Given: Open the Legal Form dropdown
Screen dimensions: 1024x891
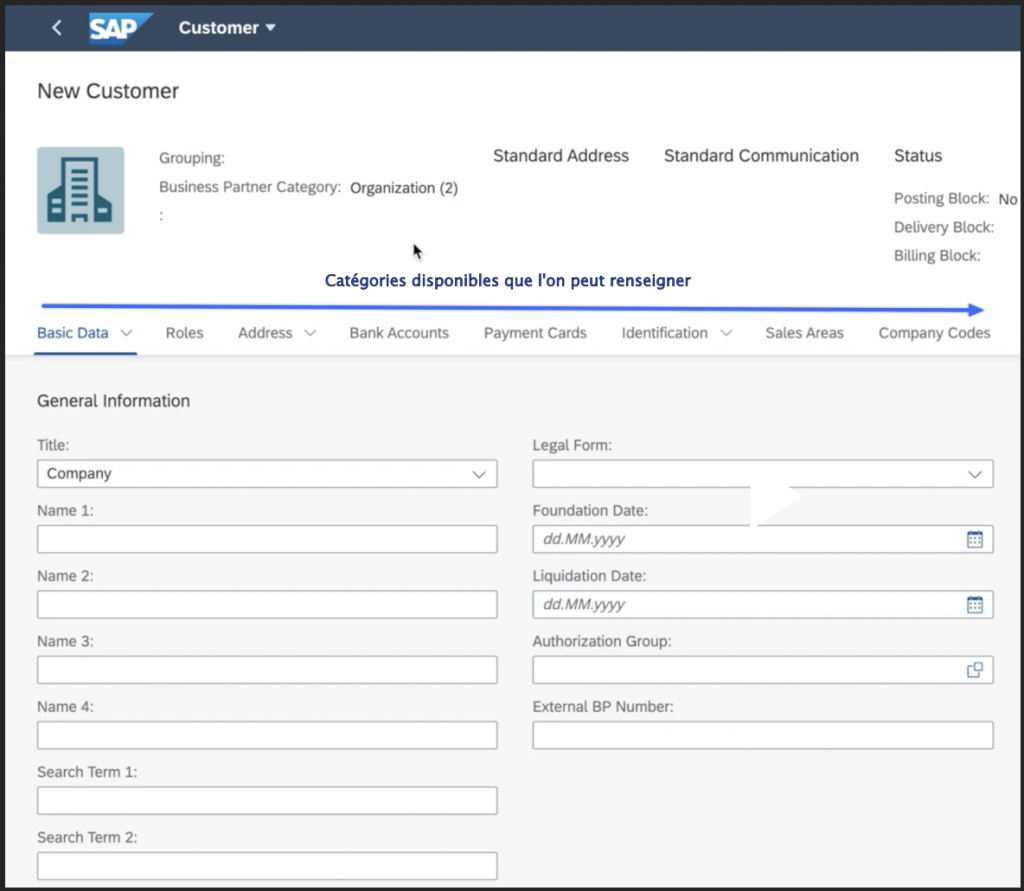Looking at the screenshot, I should click(x=762, y=474).
